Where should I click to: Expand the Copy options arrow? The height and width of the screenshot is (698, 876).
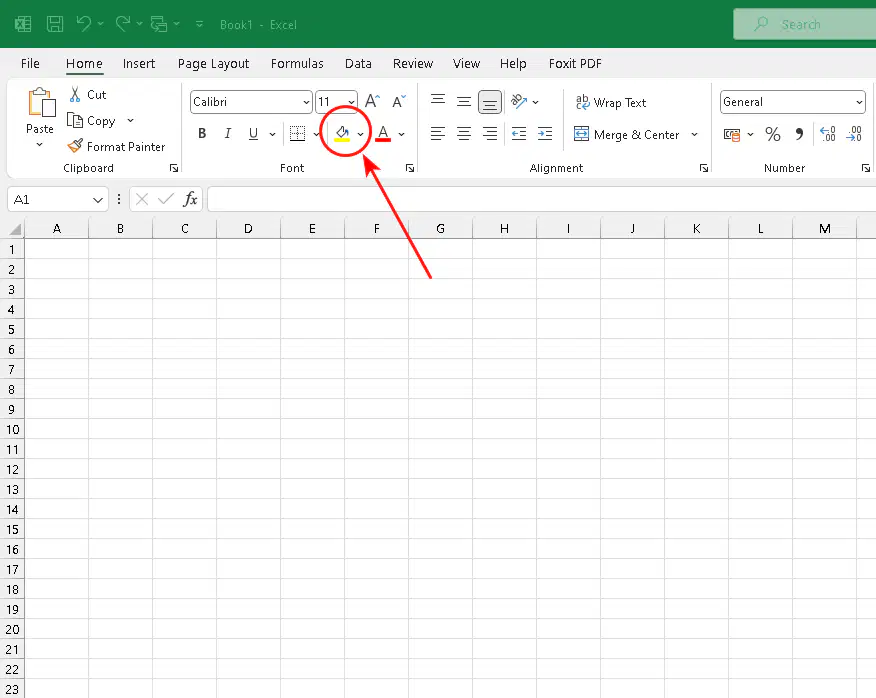[x=131, y=120]
